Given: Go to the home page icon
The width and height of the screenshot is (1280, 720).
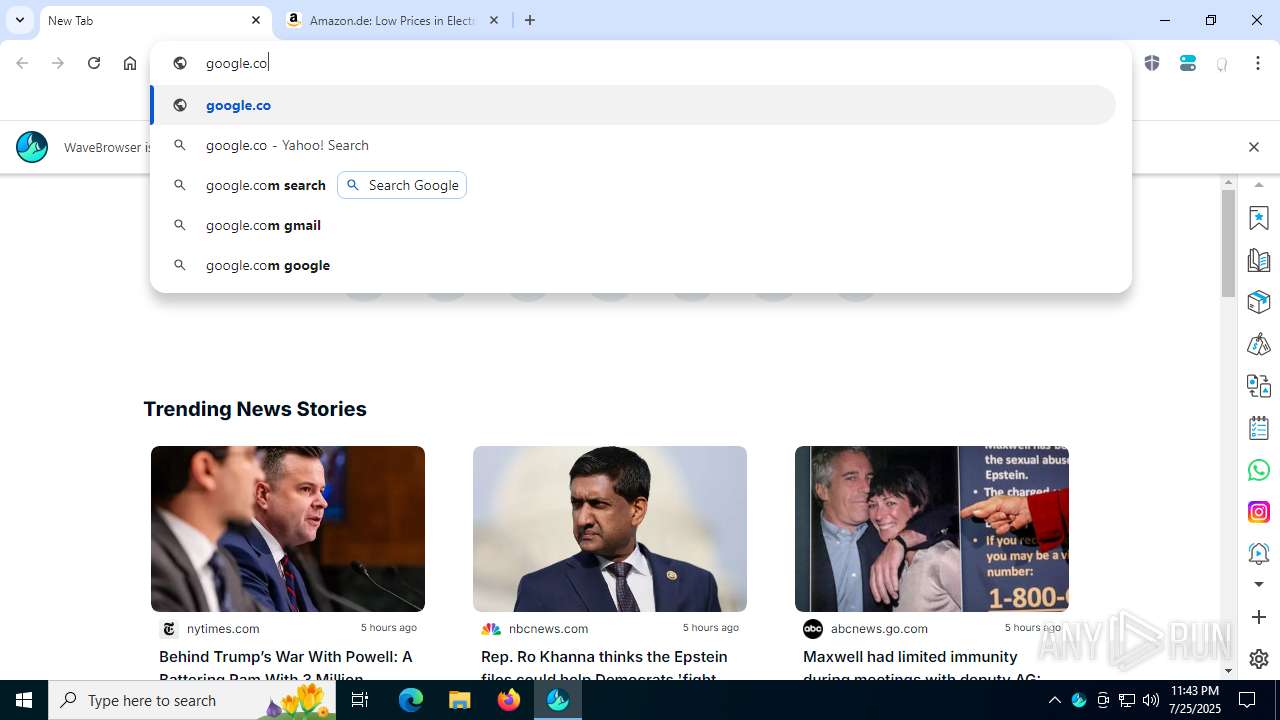Looking at the screenshot, I should click(130, 63).
